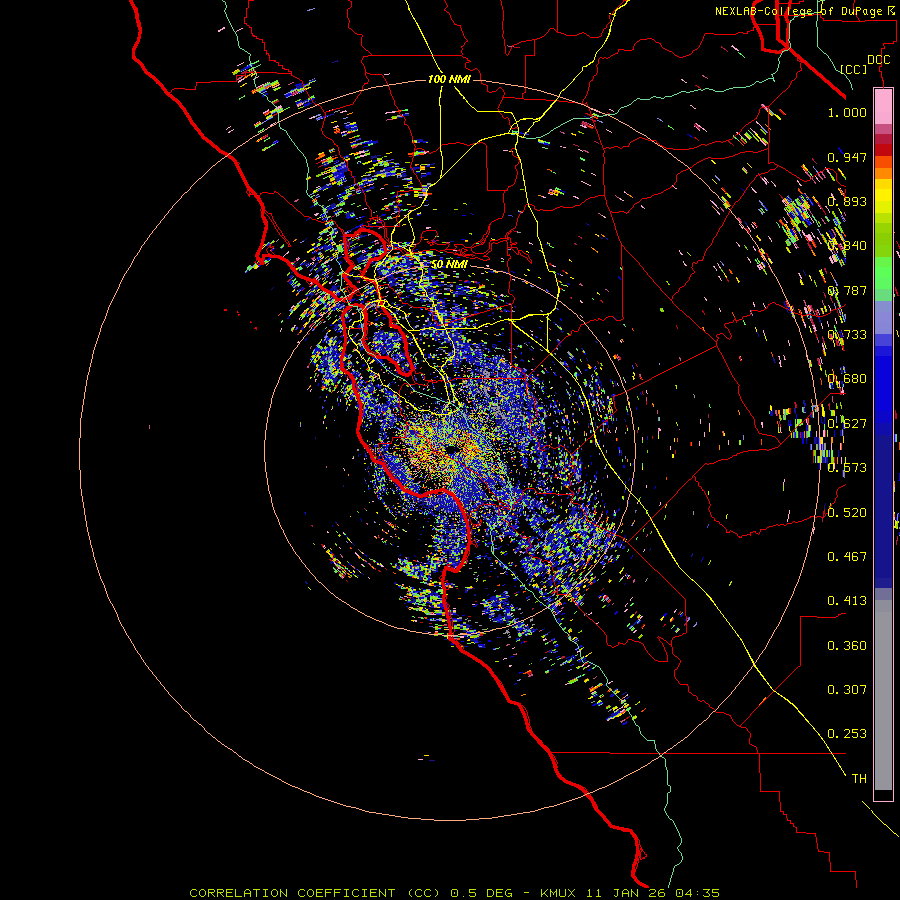Click the 0.840 scale value

pos(847,246)
